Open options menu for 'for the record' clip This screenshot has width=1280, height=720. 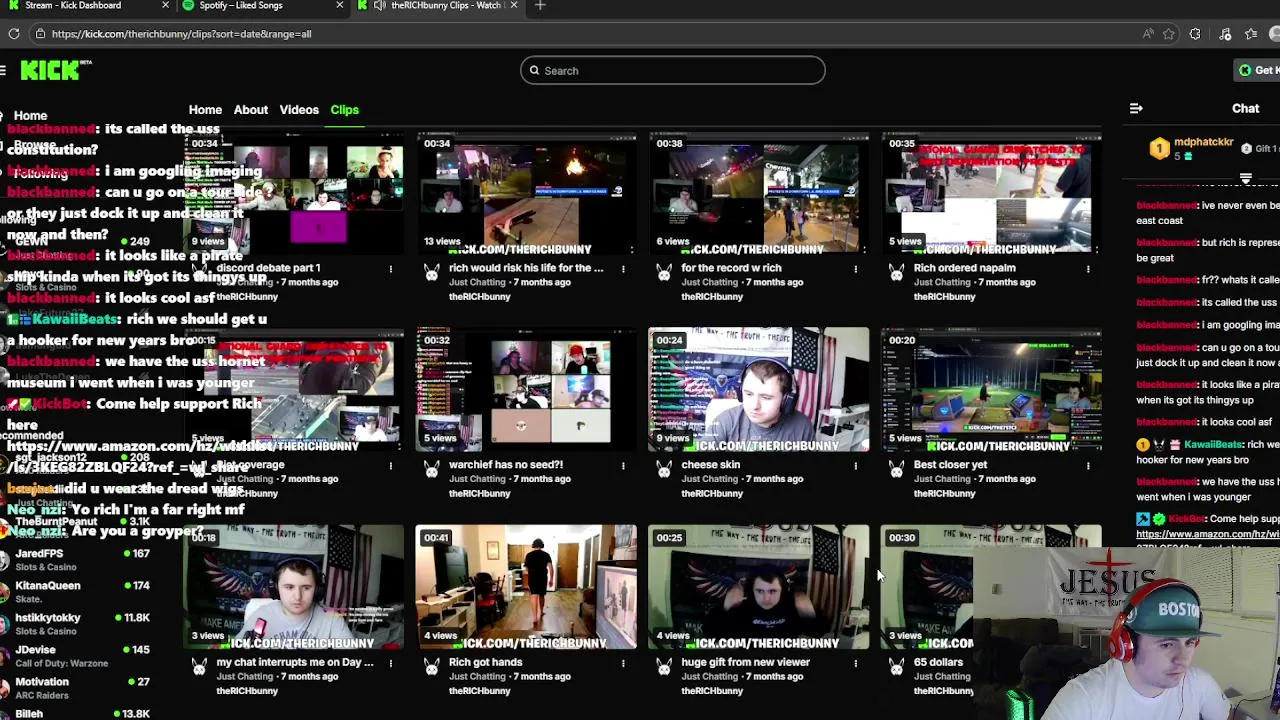[855, 269]
